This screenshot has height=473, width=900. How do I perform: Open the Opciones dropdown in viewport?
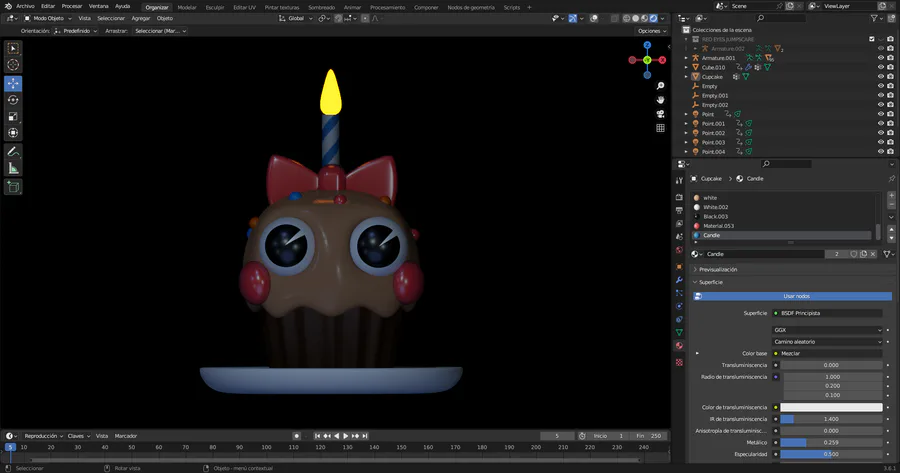[x=651, y=31]
